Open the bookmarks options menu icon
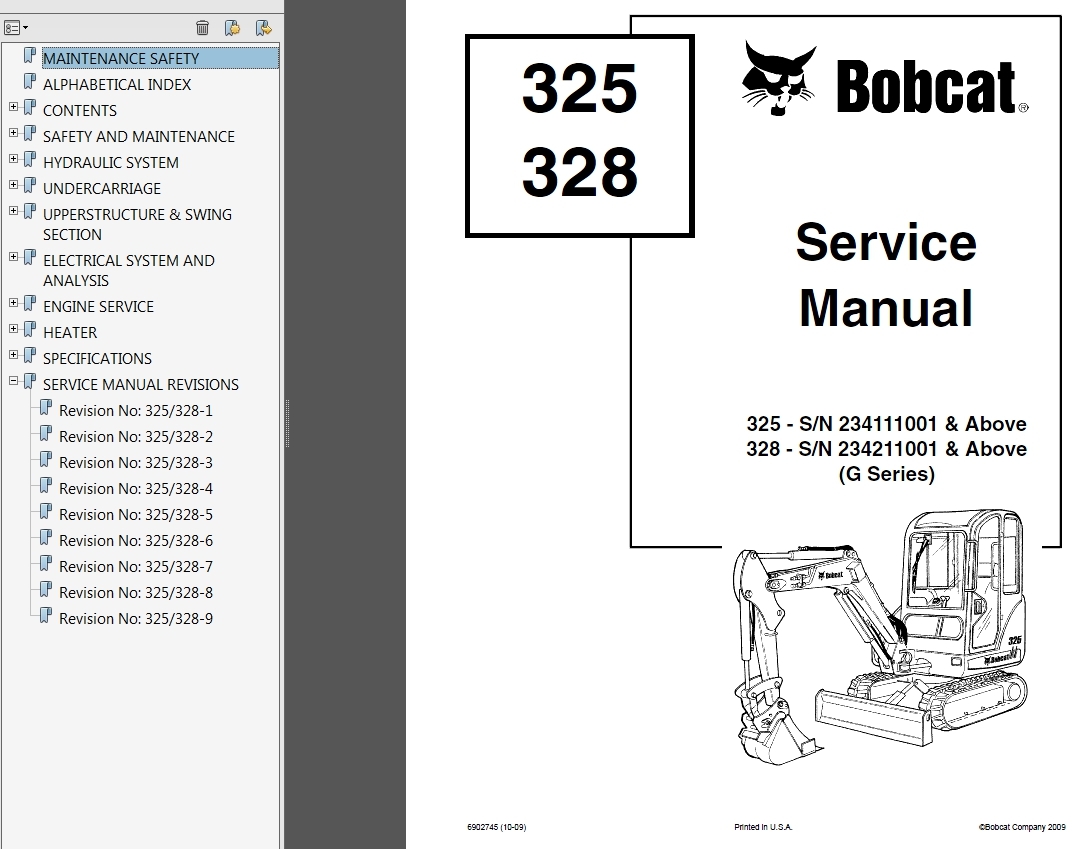Screen dimensions: 1077x849 (x=16, y=28)
